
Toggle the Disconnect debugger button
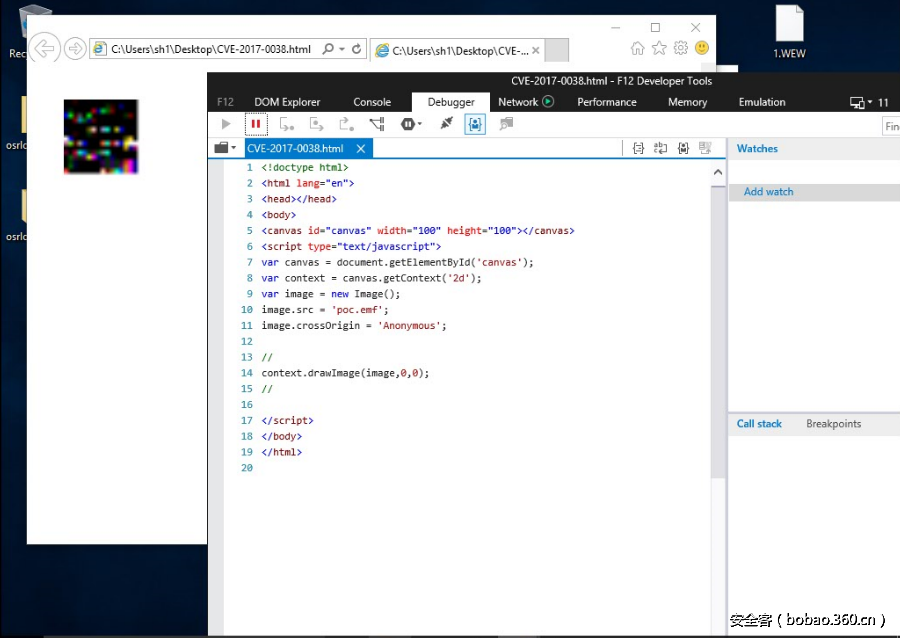[x=446, y=124]
